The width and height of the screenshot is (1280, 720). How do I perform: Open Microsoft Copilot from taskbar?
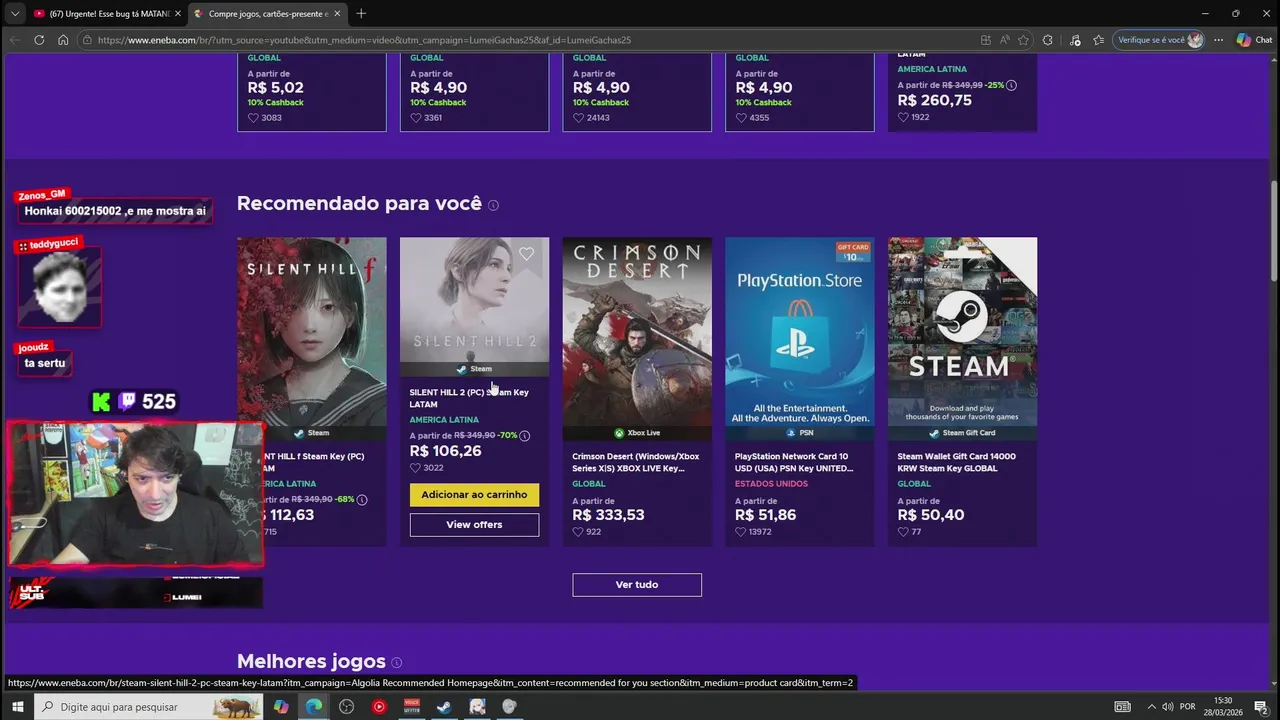pyautogui.click(x=281, y=707)
